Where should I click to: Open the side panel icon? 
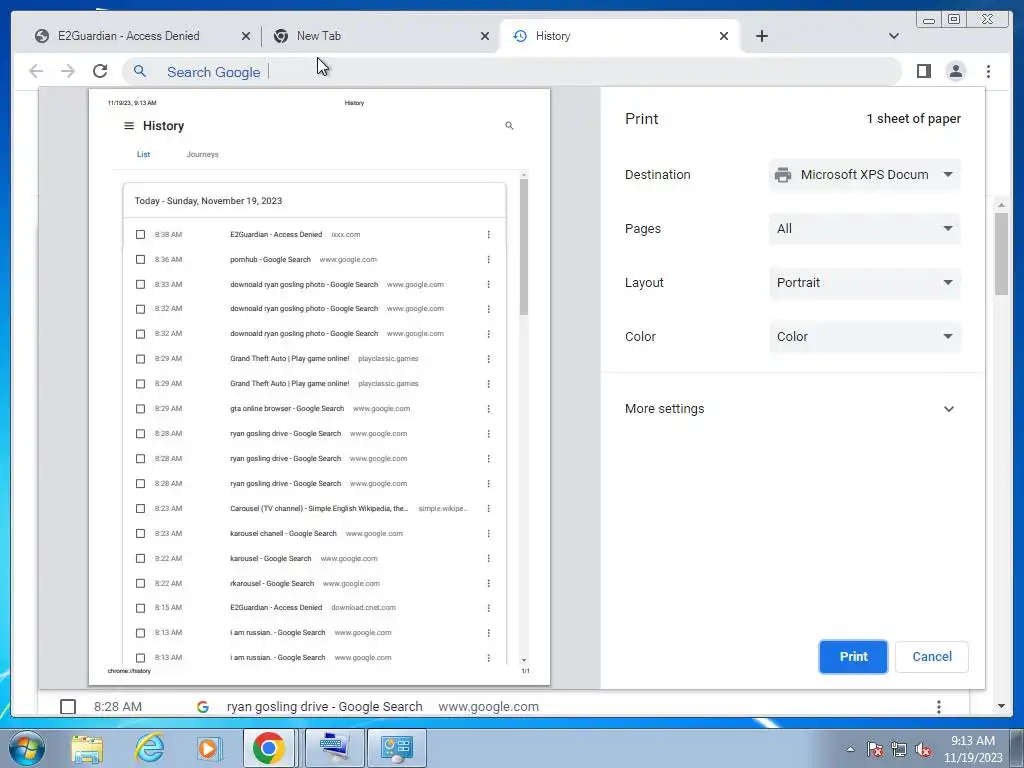click(923, 71)
